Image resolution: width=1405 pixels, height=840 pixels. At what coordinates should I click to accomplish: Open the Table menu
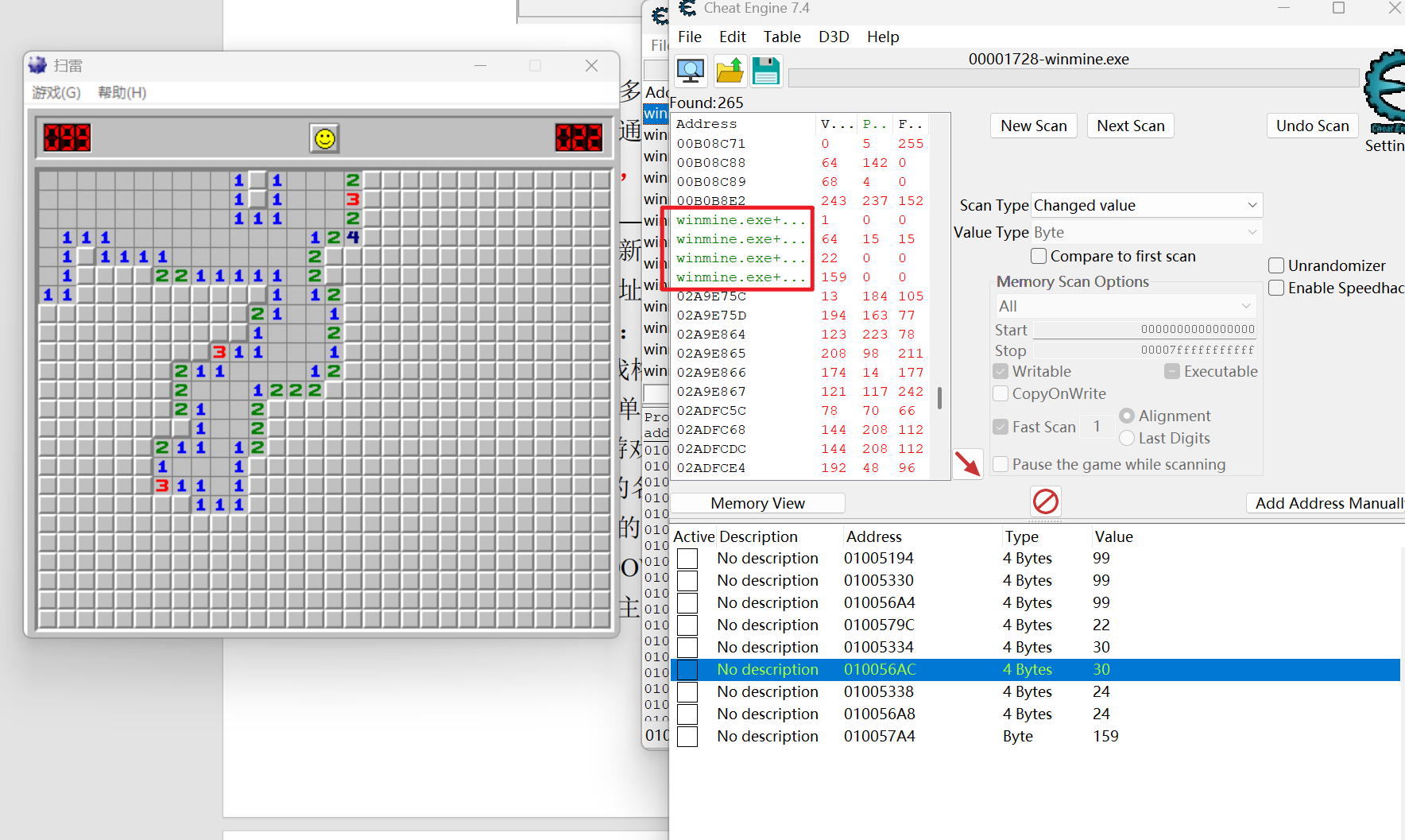pos(782,37)
